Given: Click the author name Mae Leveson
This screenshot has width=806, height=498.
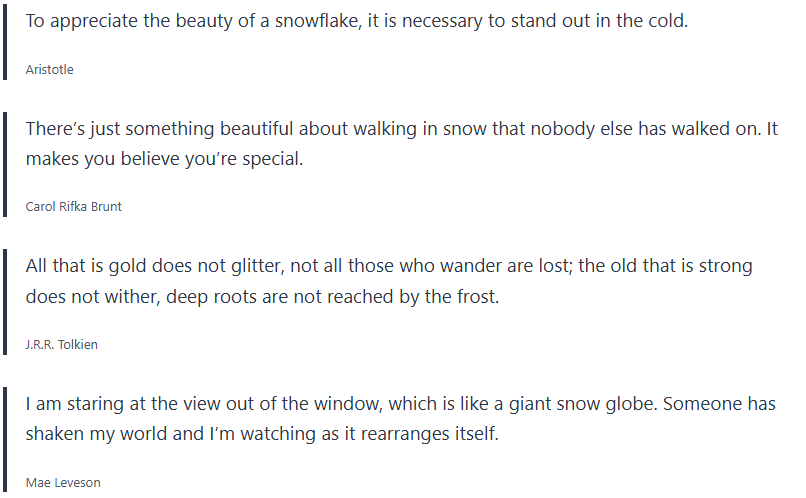Looking at the screenshot, I should click(x=63, y=483).
